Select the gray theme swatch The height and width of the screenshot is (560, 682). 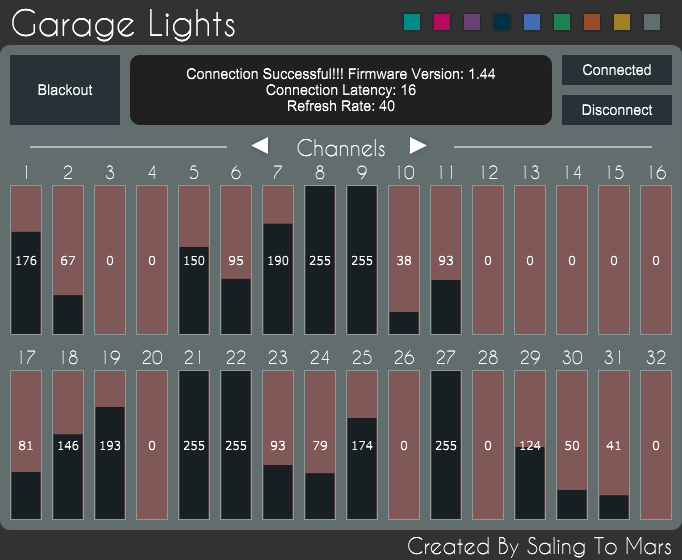click(x=652, y=22)
